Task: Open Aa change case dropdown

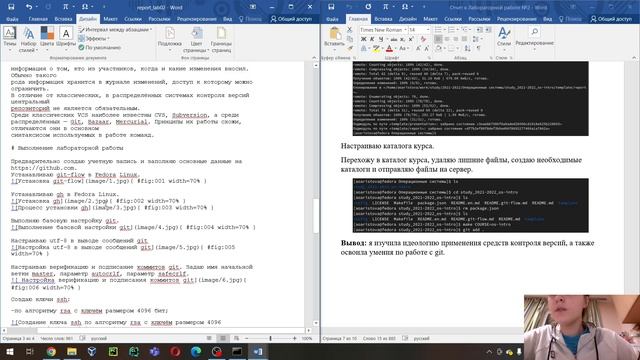Action: [404, 48]
